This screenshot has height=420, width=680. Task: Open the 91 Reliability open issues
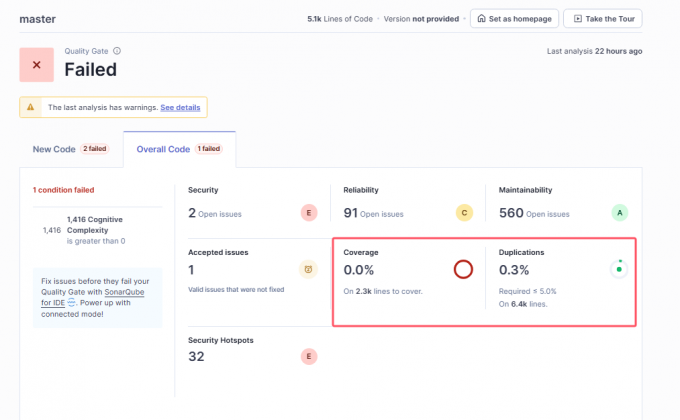351,212
